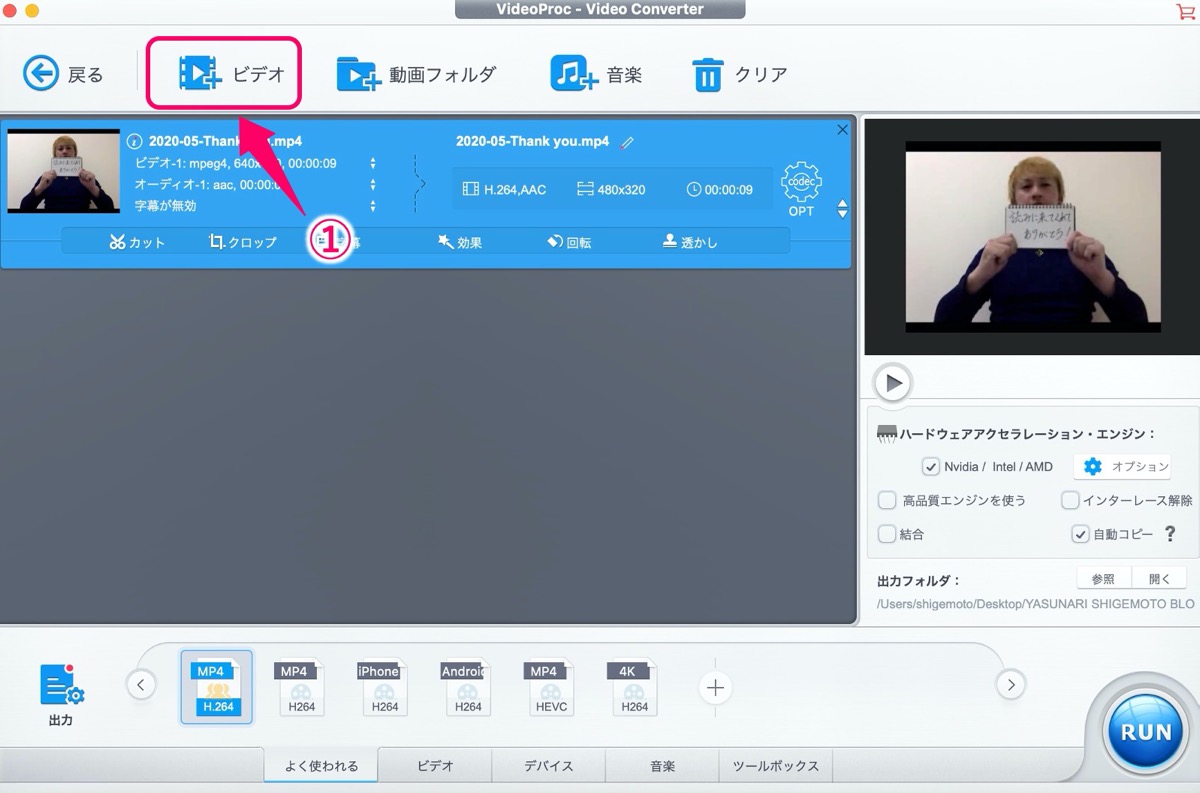This screenshot has height=793, width=1200.
Task: Enable the 結合 merge checkbox
Action: (x=887, y=534)
